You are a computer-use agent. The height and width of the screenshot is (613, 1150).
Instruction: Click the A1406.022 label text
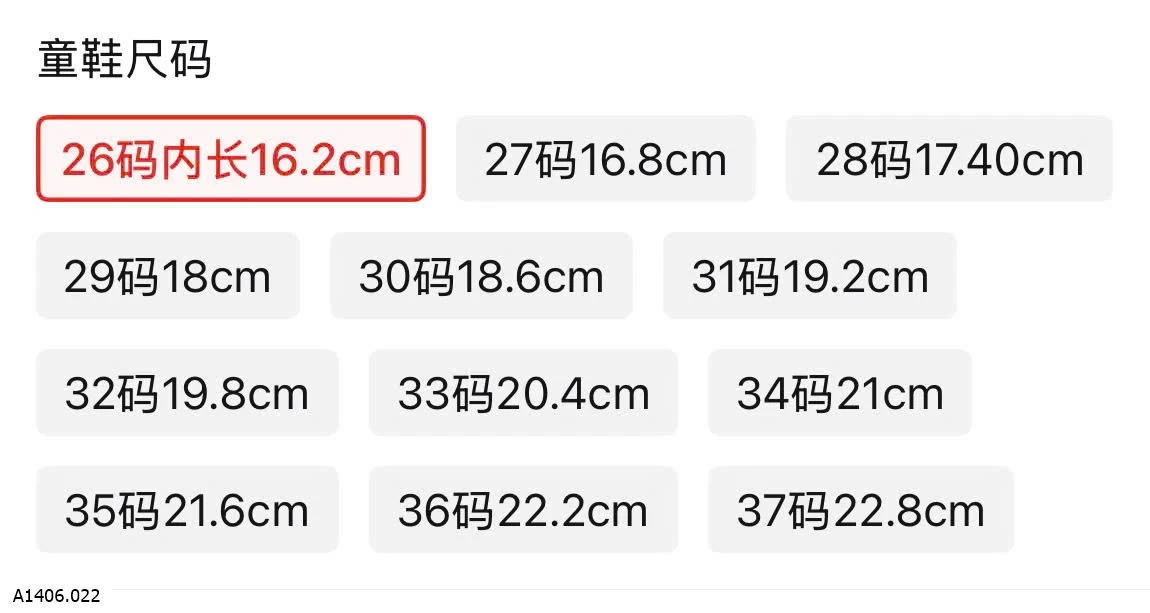pyautogui.click(x=56, y=595)
